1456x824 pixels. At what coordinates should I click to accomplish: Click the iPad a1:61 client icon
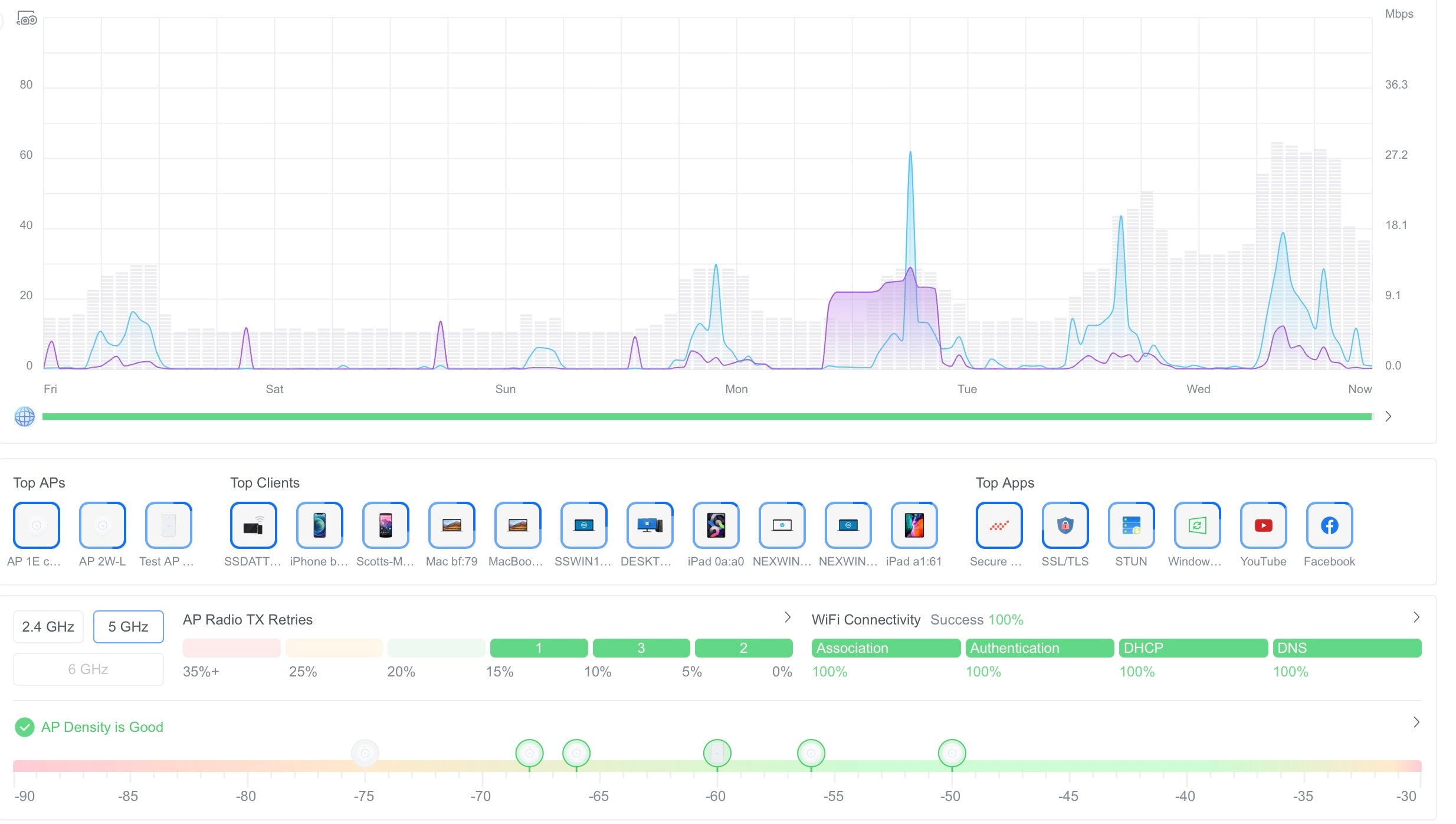pos(914,525)
